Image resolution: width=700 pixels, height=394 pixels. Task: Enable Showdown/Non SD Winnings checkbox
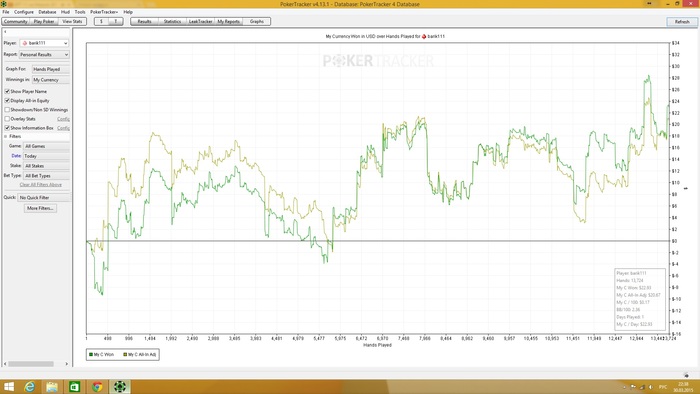click(7, 109)
